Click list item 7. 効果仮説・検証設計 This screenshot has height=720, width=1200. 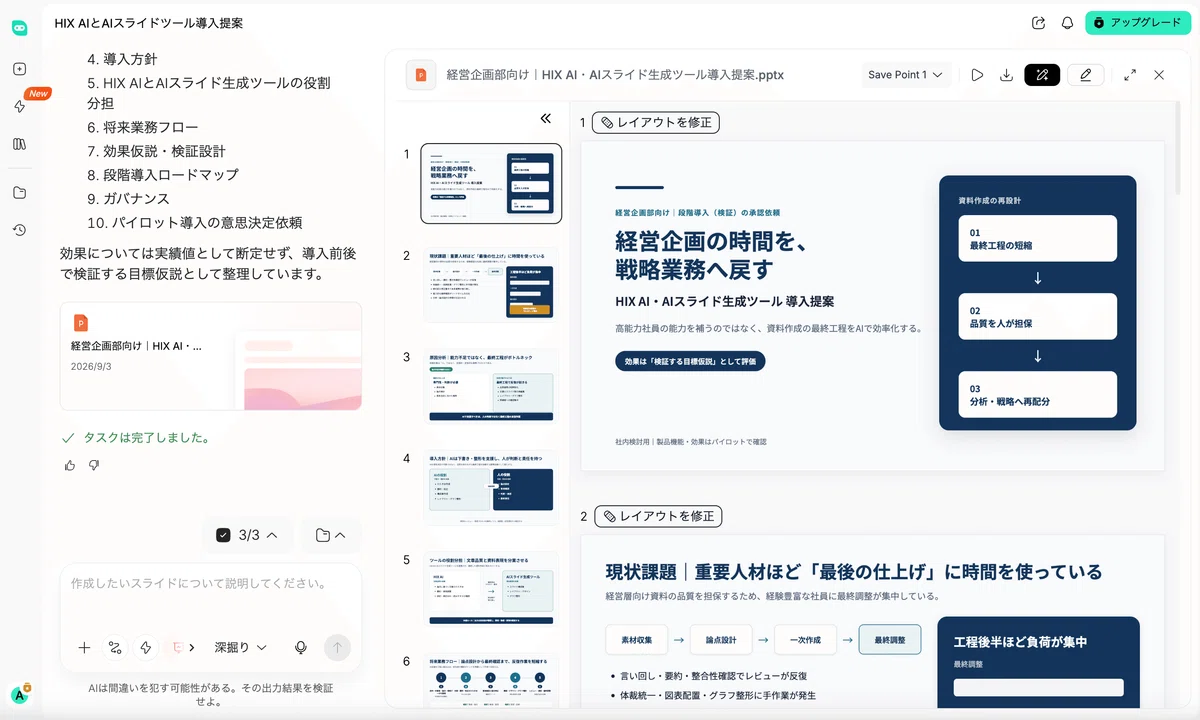point(156,151)
